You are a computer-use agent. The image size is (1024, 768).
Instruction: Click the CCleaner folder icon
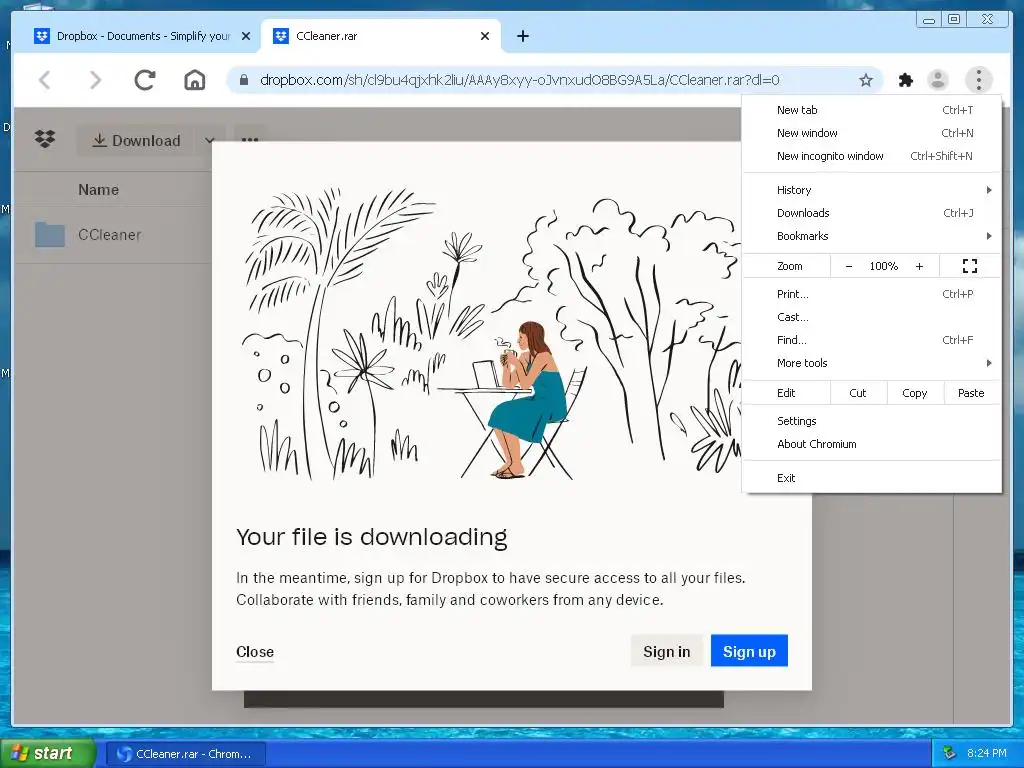click(50, 234)
